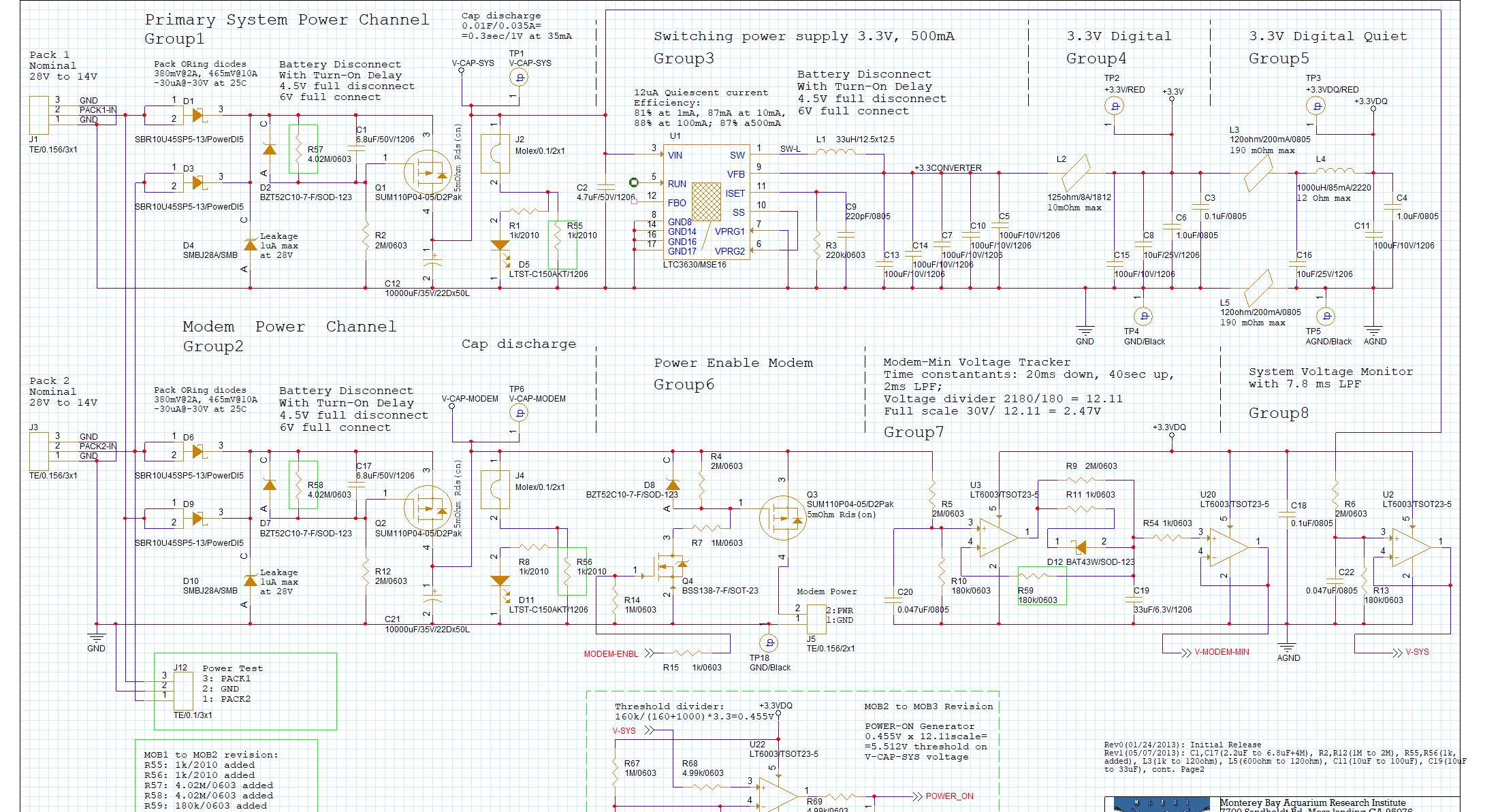Select the 'Modem-Min Voltage Tracker' note
The width and height of the screenshot is (1500, 812).
[x=977, y=362]
